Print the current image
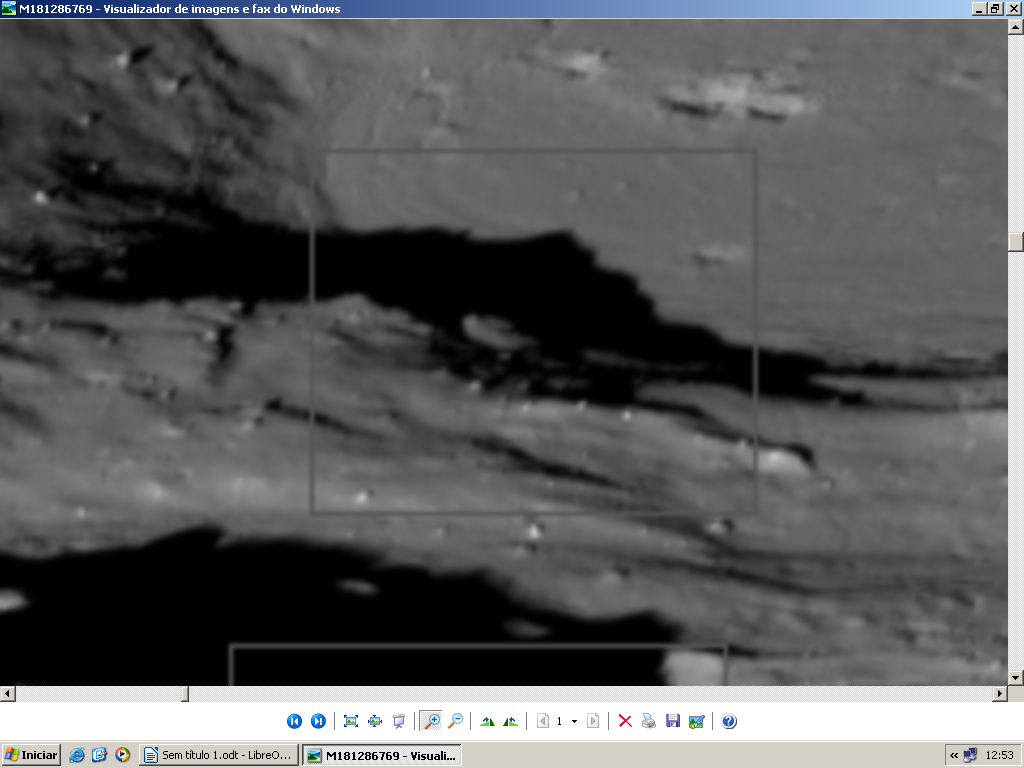This screenshot has height=768, width=1024. [649, 721]
